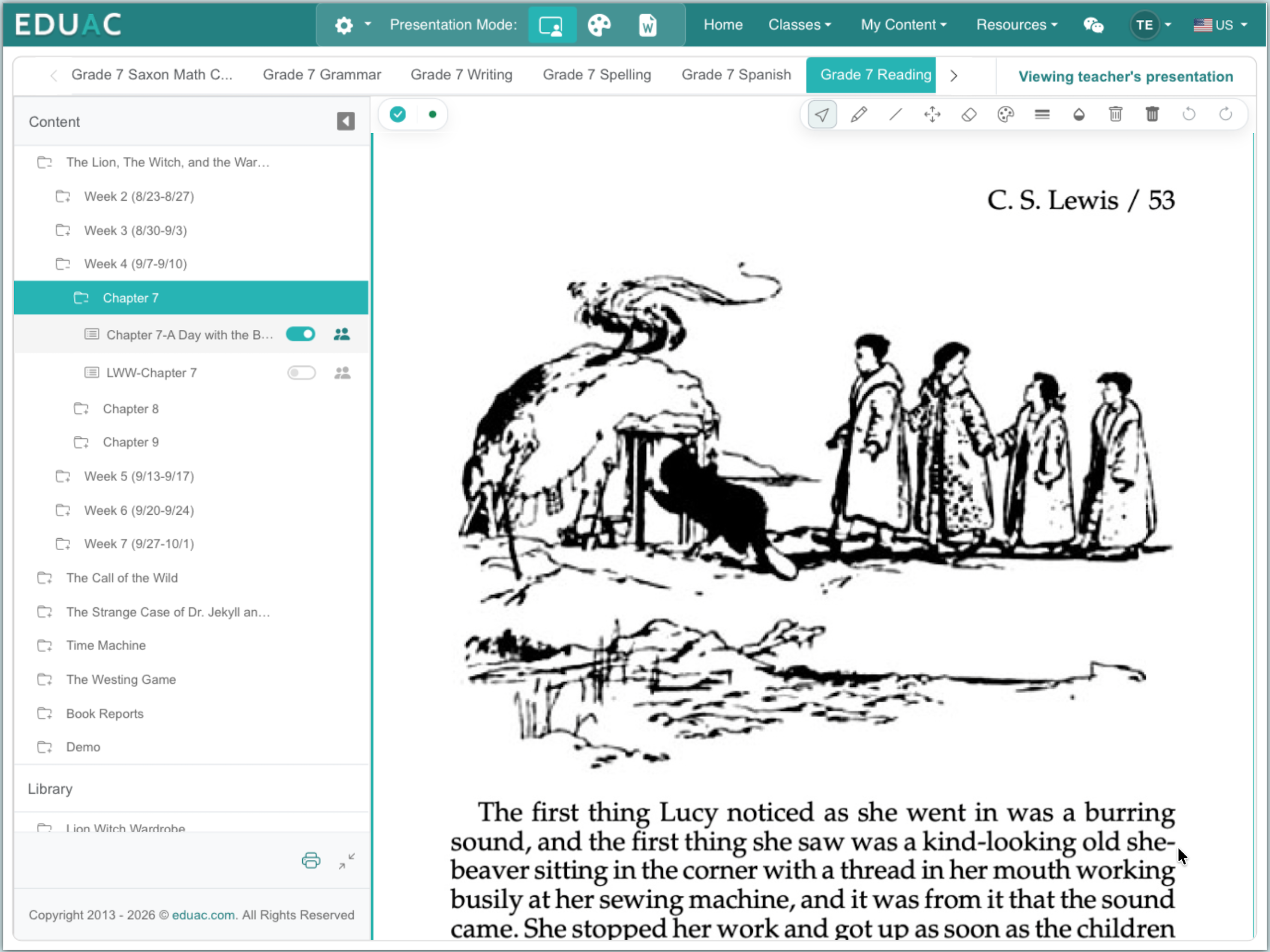
Task: Open the Time Machine folder
Action: [x=106, y=645]
